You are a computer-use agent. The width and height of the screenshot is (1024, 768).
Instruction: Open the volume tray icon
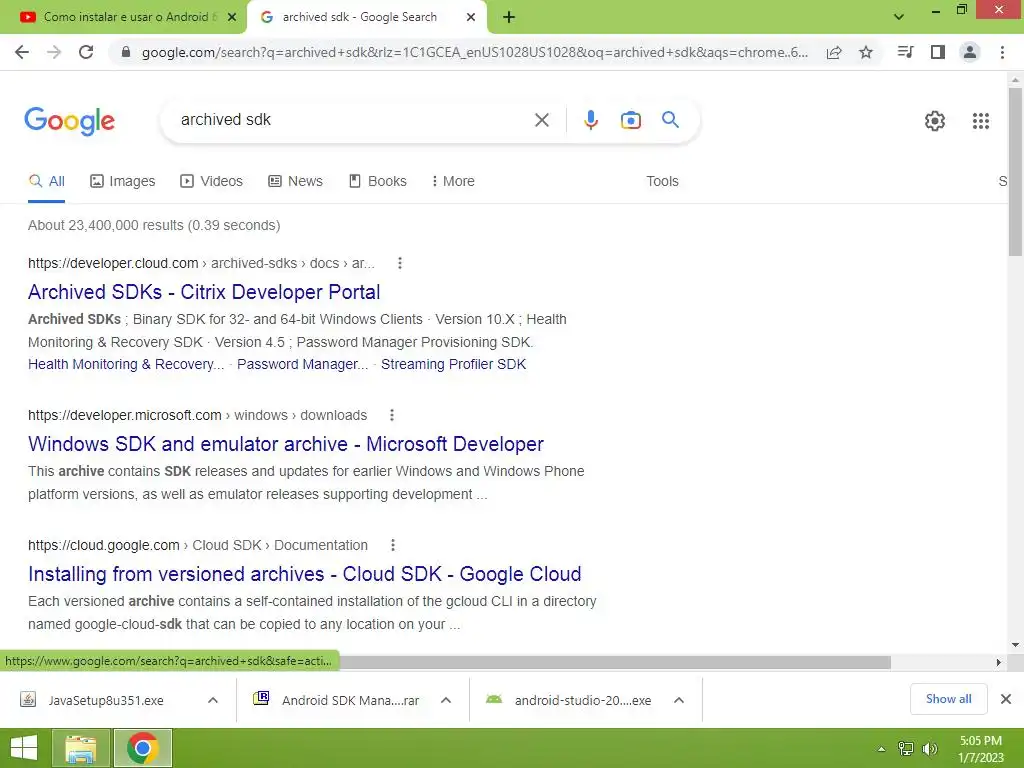click(x=930, y=749)
